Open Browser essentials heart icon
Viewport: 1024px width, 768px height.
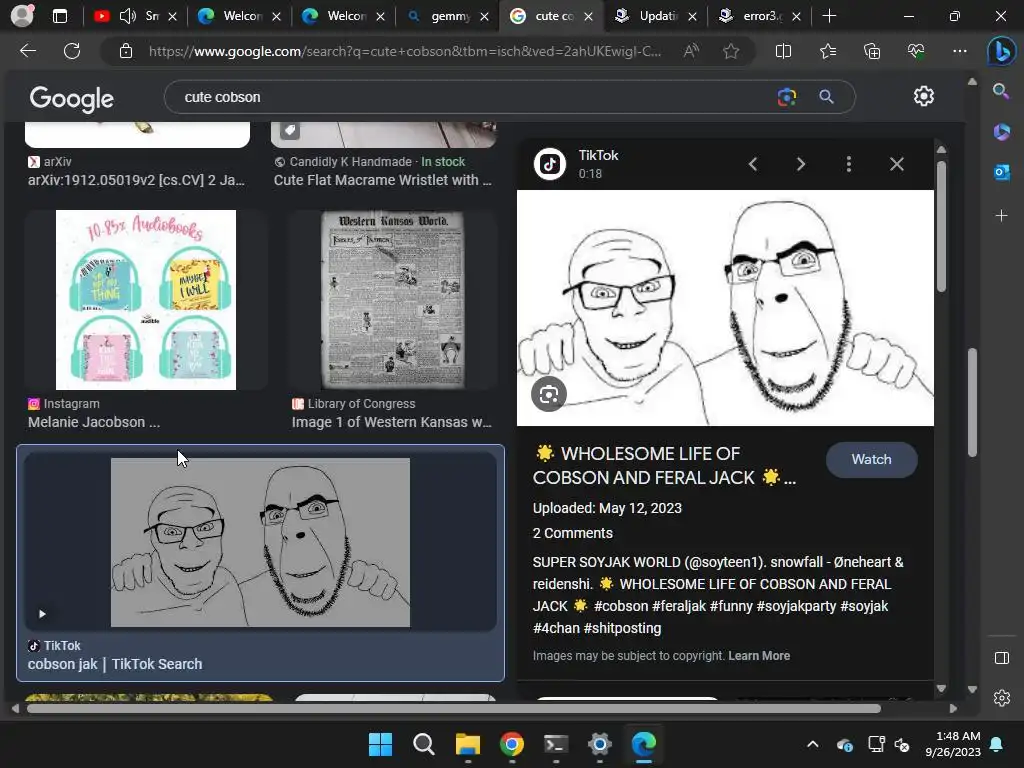pyautogui.click(x=916, y=51)
